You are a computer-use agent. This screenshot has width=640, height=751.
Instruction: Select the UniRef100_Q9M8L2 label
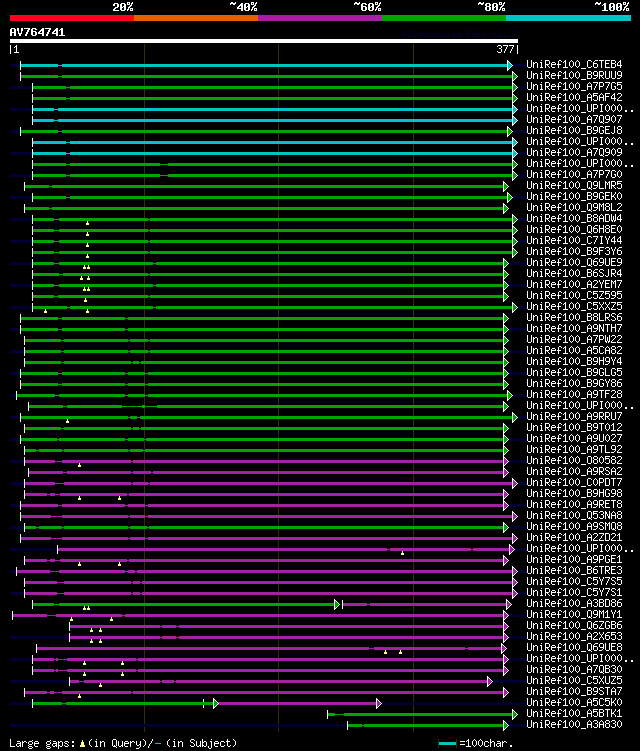574,207
